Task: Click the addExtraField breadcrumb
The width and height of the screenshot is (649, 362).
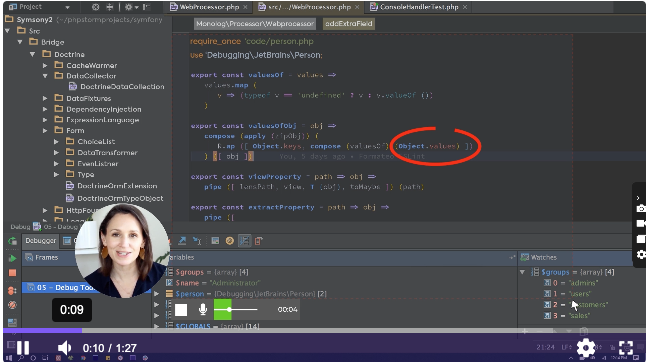Action: tap(349, 24)
